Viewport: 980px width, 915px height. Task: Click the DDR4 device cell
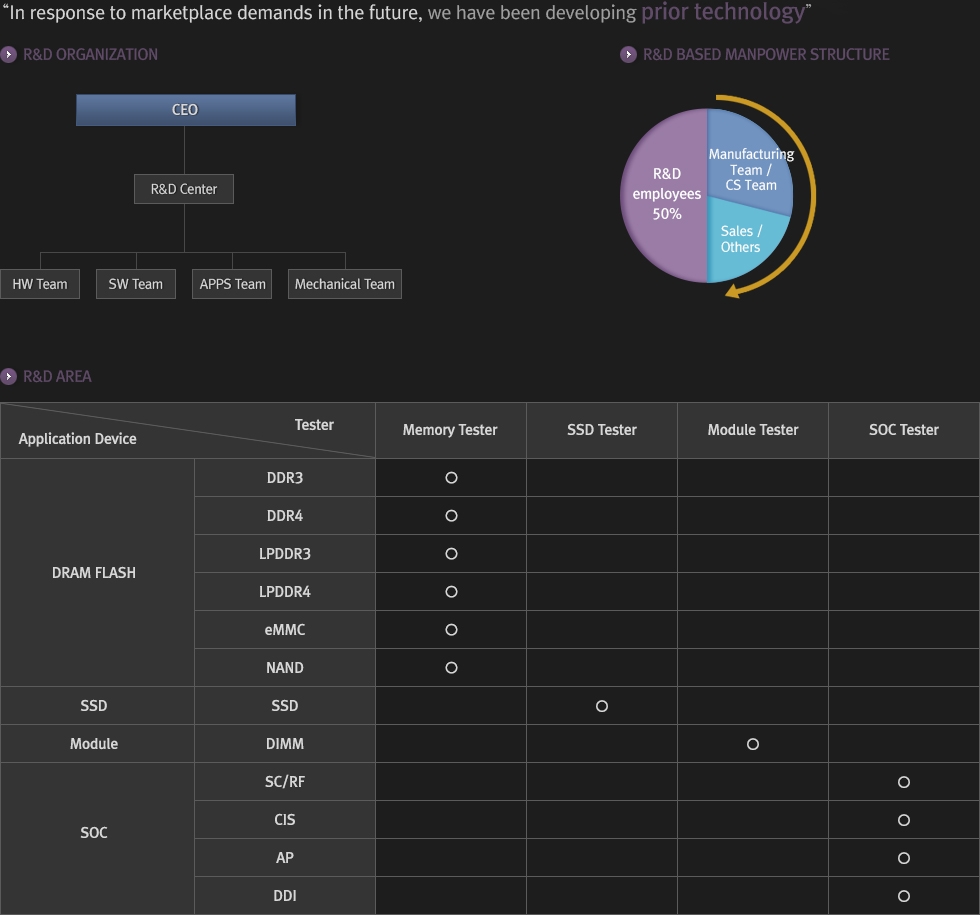[x=285, y=516]
